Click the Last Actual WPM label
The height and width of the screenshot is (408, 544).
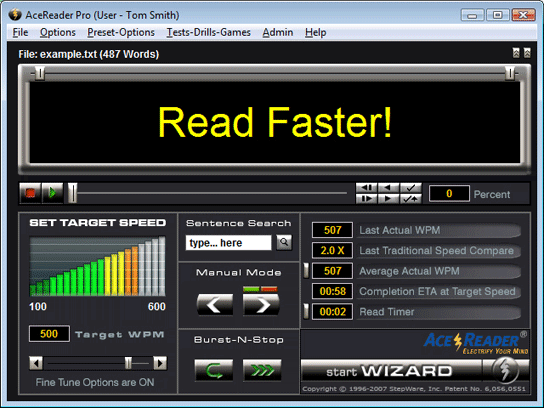(x=400, y=230)
